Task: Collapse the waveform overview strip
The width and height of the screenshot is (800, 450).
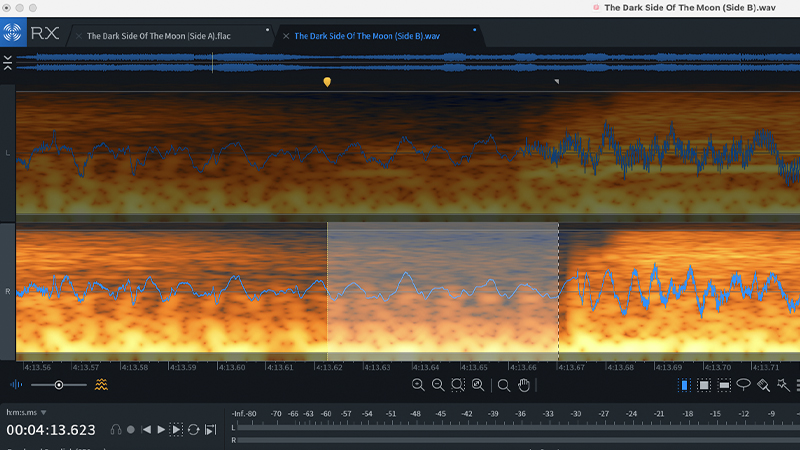Action: click(x=7, y=62)
